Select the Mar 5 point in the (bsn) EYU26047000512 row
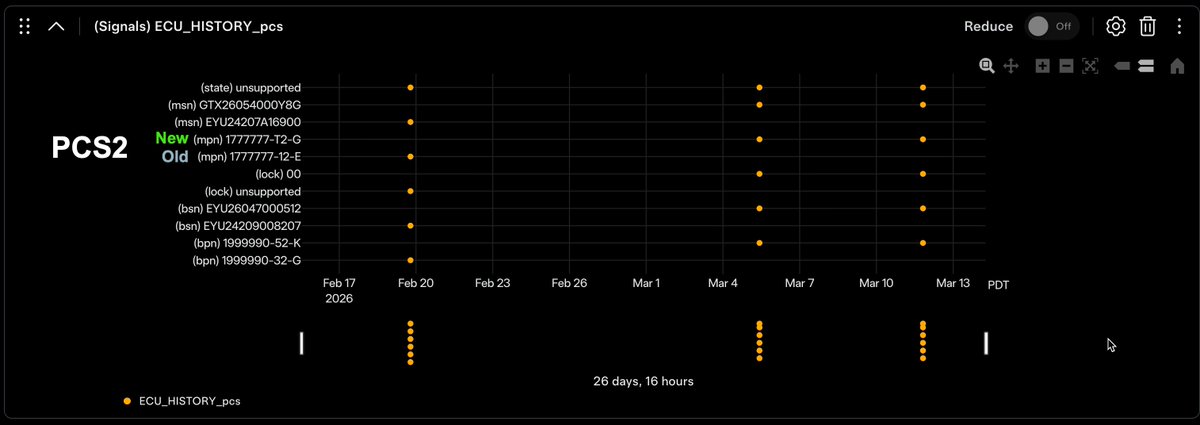This screenshot has width=1200, height=425. click(760, 208)
